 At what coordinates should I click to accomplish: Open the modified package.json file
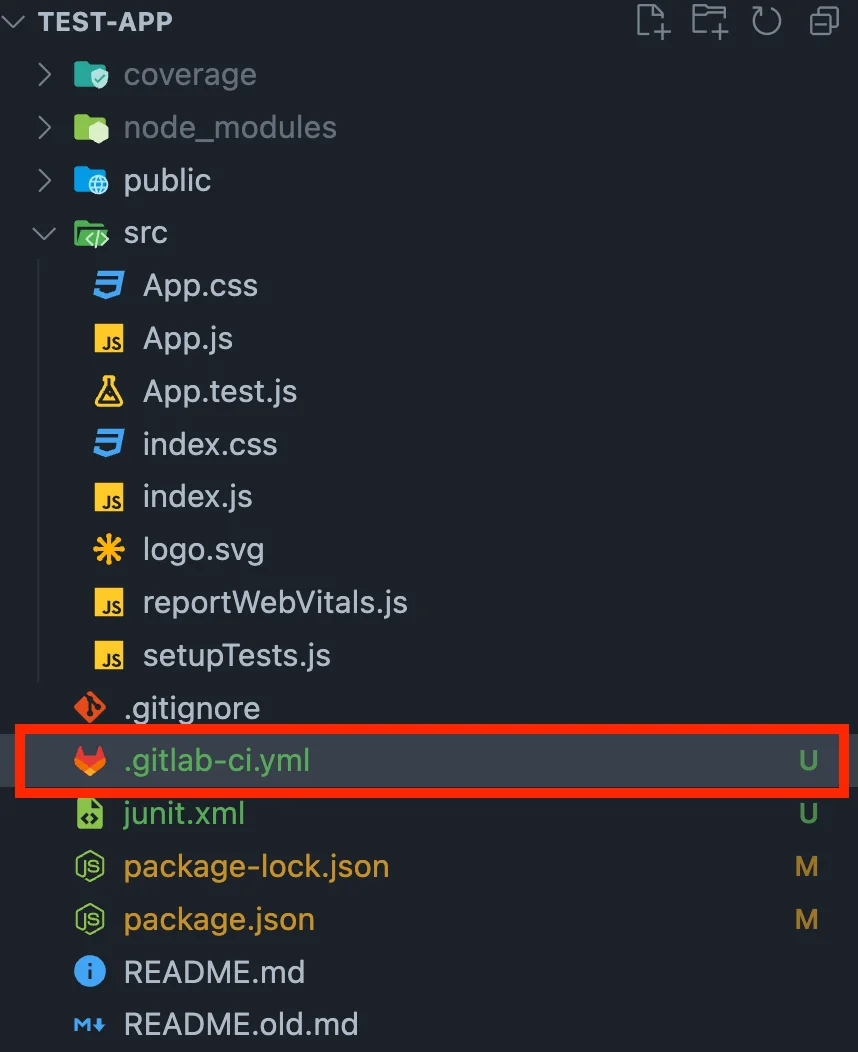[218, 919]
